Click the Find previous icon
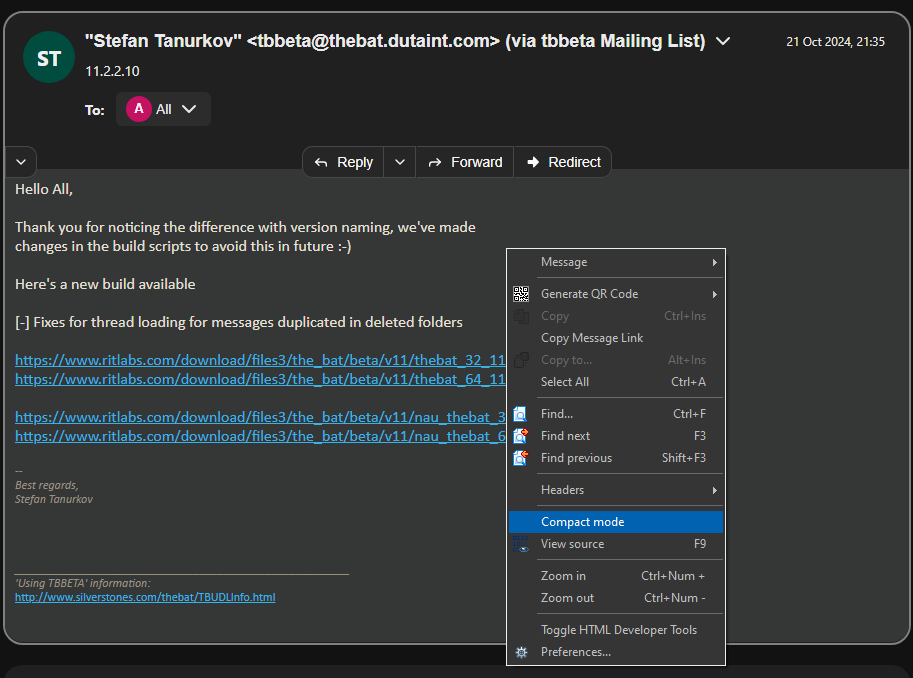The height and width of the screenshot is (678, 913). [x=521, y=458]
